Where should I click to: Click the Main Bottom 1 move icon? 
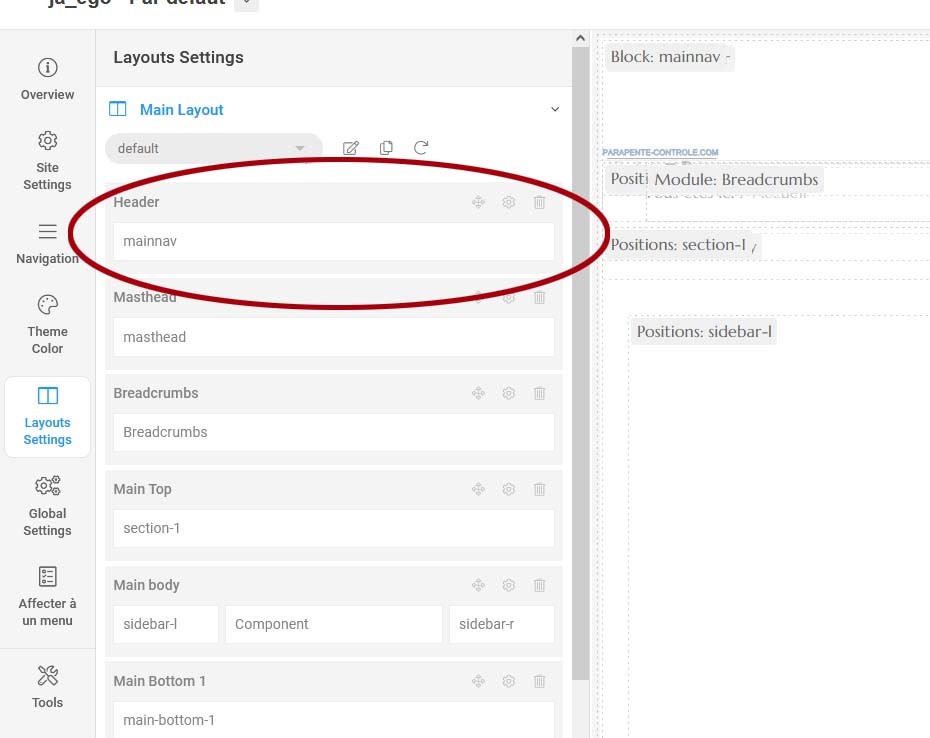(478, 682)
